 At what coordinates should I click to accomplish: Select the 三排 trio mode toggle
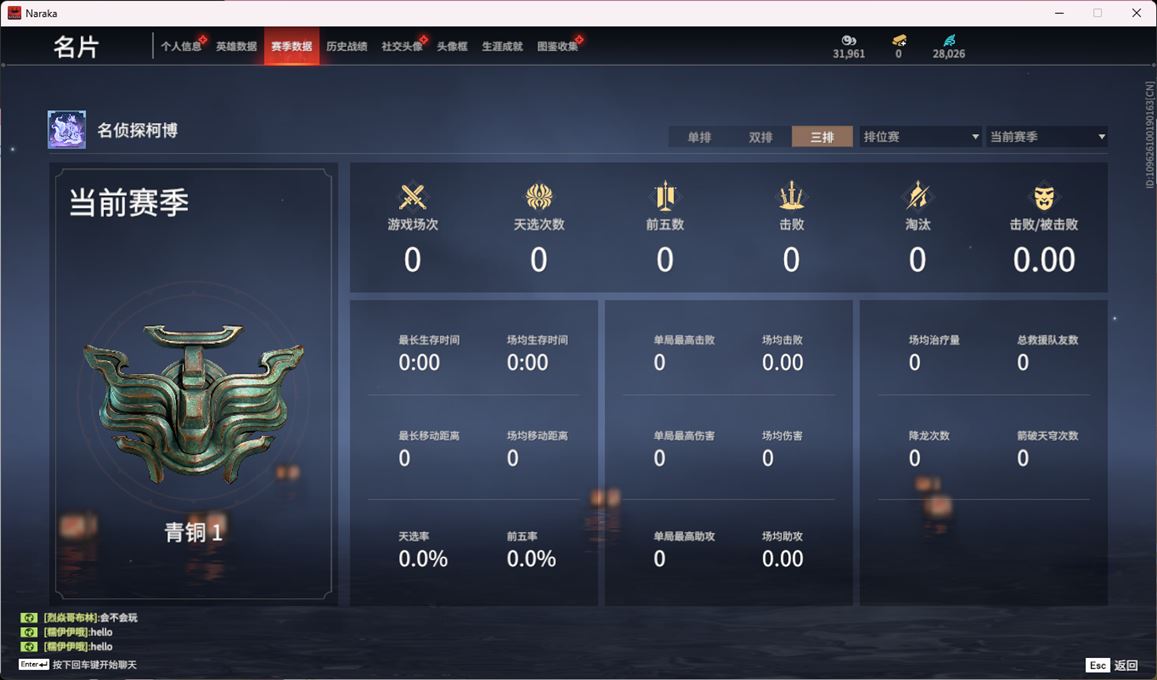tap(822, 136)
